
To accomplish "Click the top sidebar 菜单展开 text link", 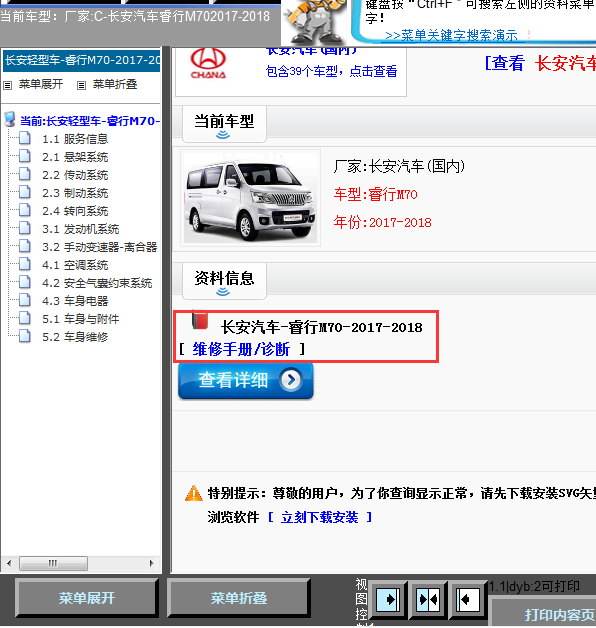I will [41, 84].
